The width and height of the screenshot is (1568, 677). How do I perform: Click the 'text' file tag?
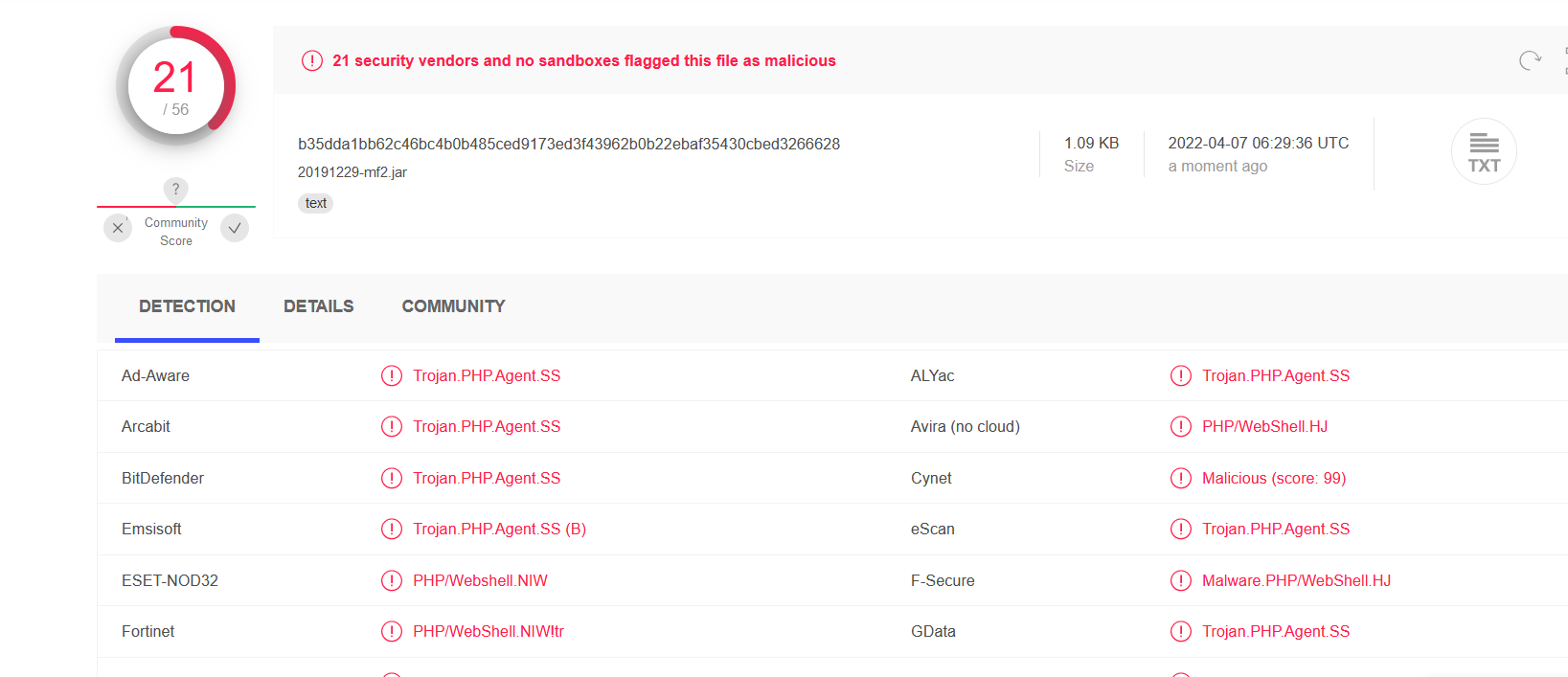point(316,203)
